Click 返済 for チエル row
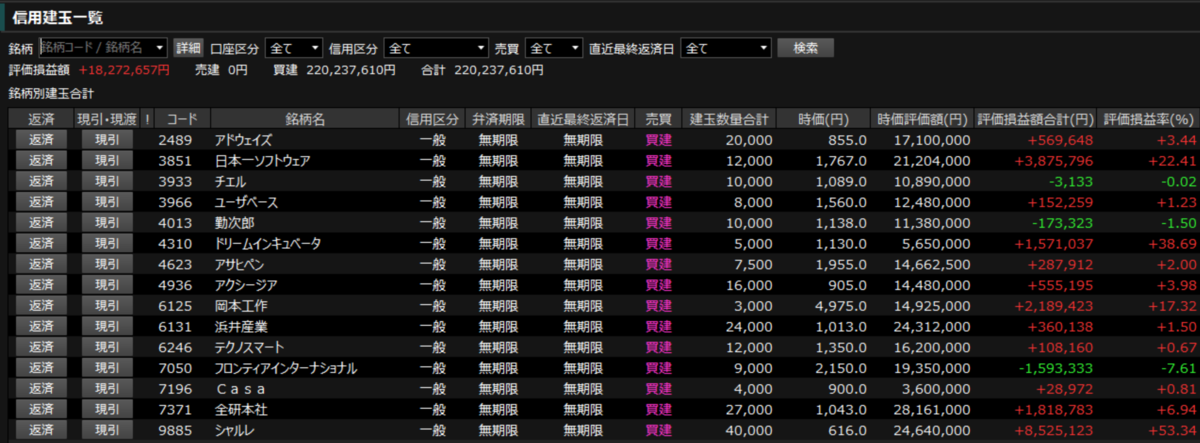The width and height of the screenshot is (1200, 443). click(41, 181)
